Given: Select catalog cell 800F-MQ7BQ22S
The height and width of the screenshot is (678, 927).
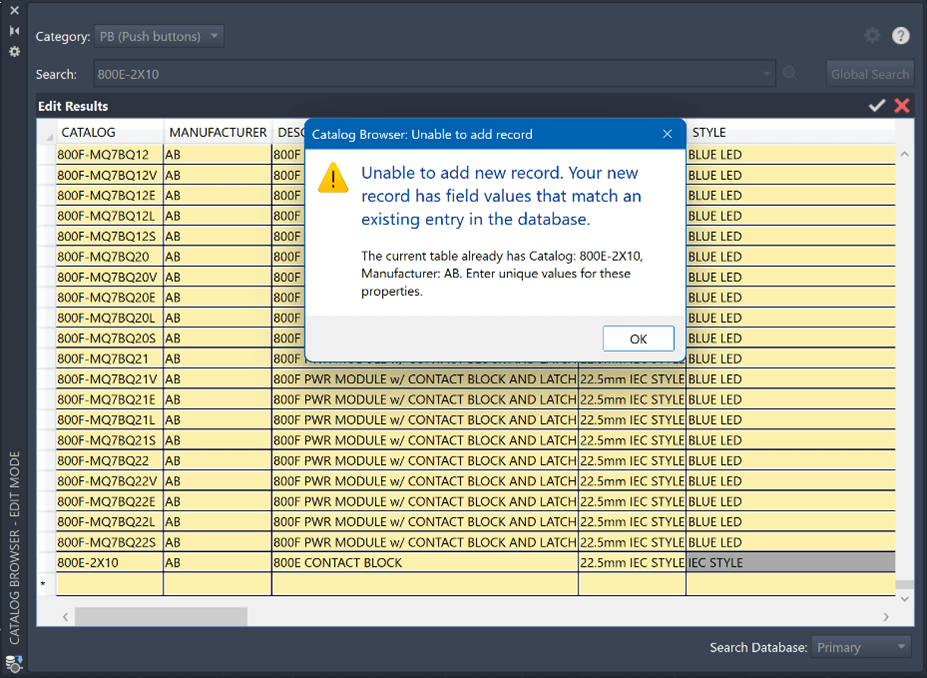Looking at the screenshot, I should (x=110, y=543).
